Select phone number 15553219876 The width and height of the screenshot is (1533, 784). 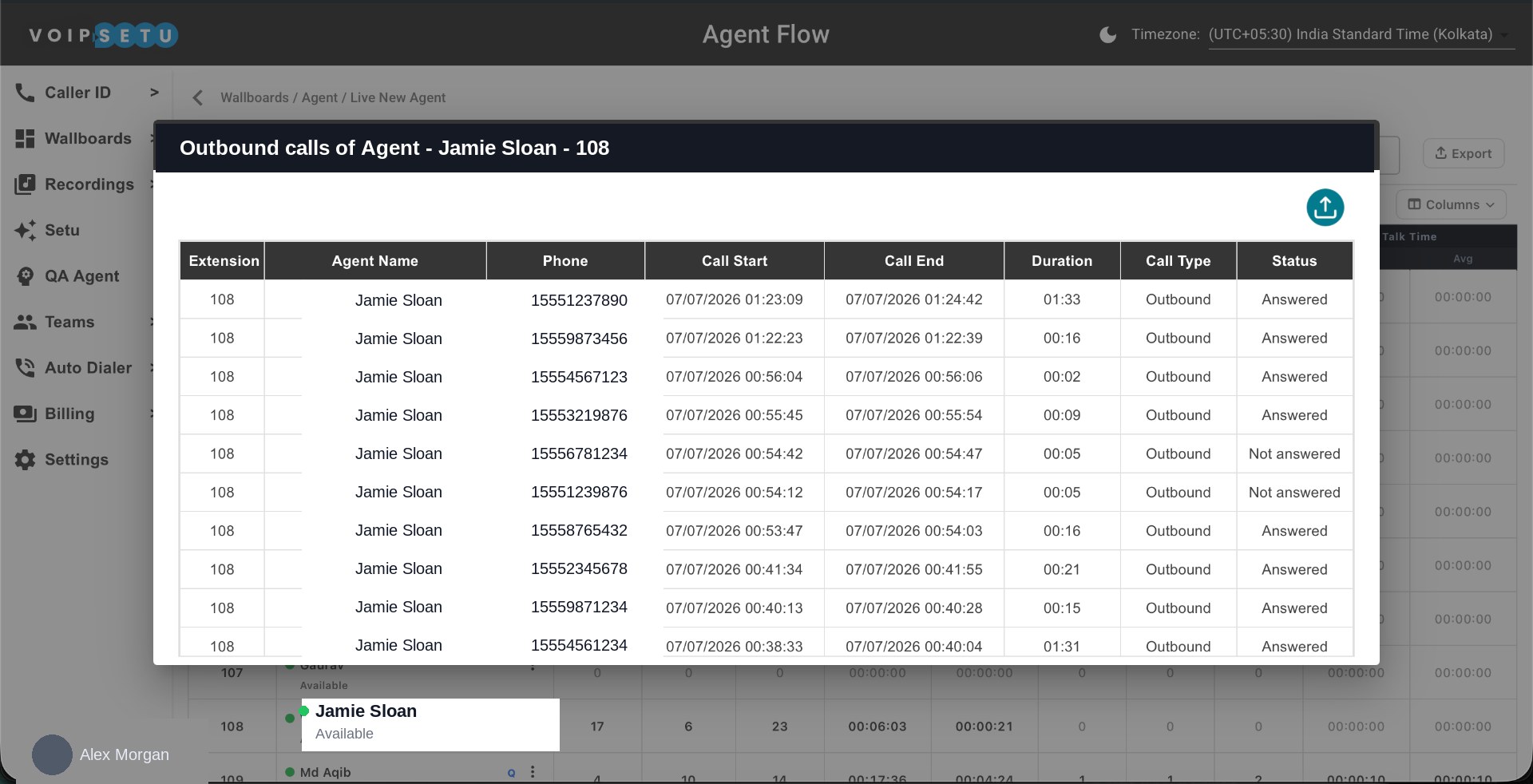click(x=579, y=415)
